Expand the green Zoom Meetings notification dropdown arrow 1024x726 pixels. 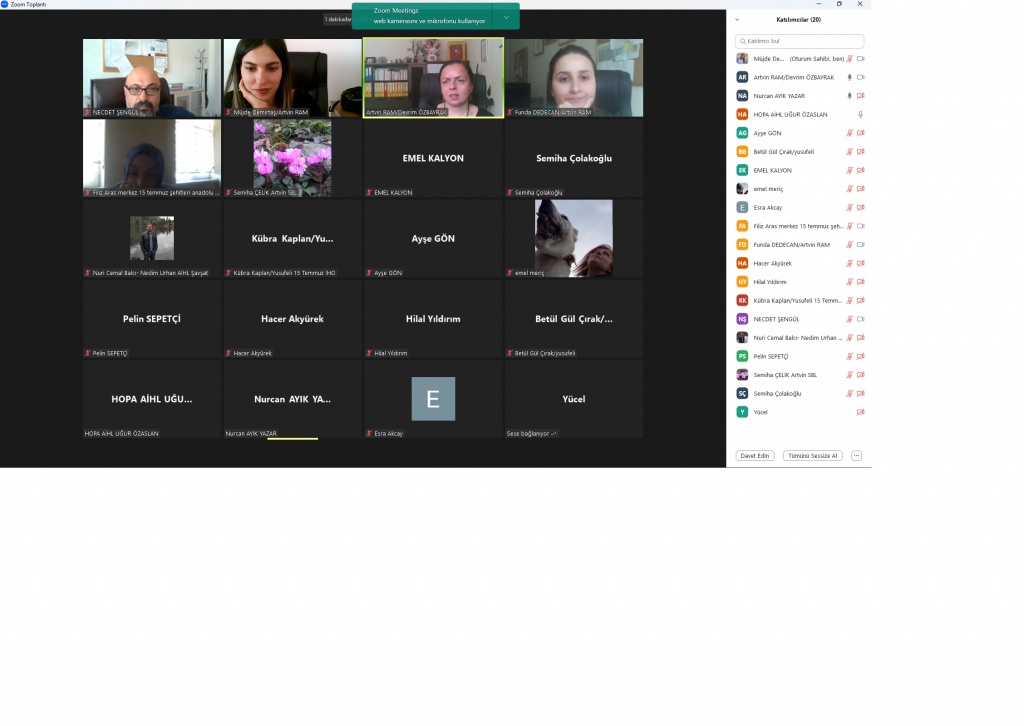pyautogui.click(x=506, y=17)
